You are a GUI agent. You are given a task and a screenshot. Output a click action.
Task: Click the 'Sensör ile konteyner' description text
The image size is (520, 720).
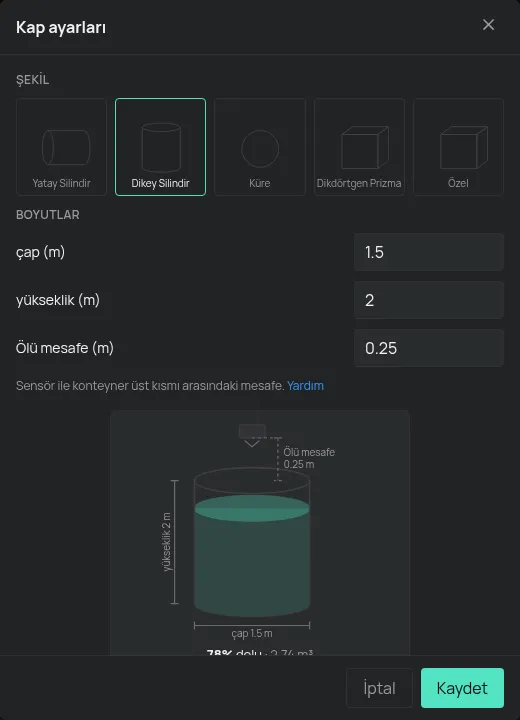coord(150,386)
